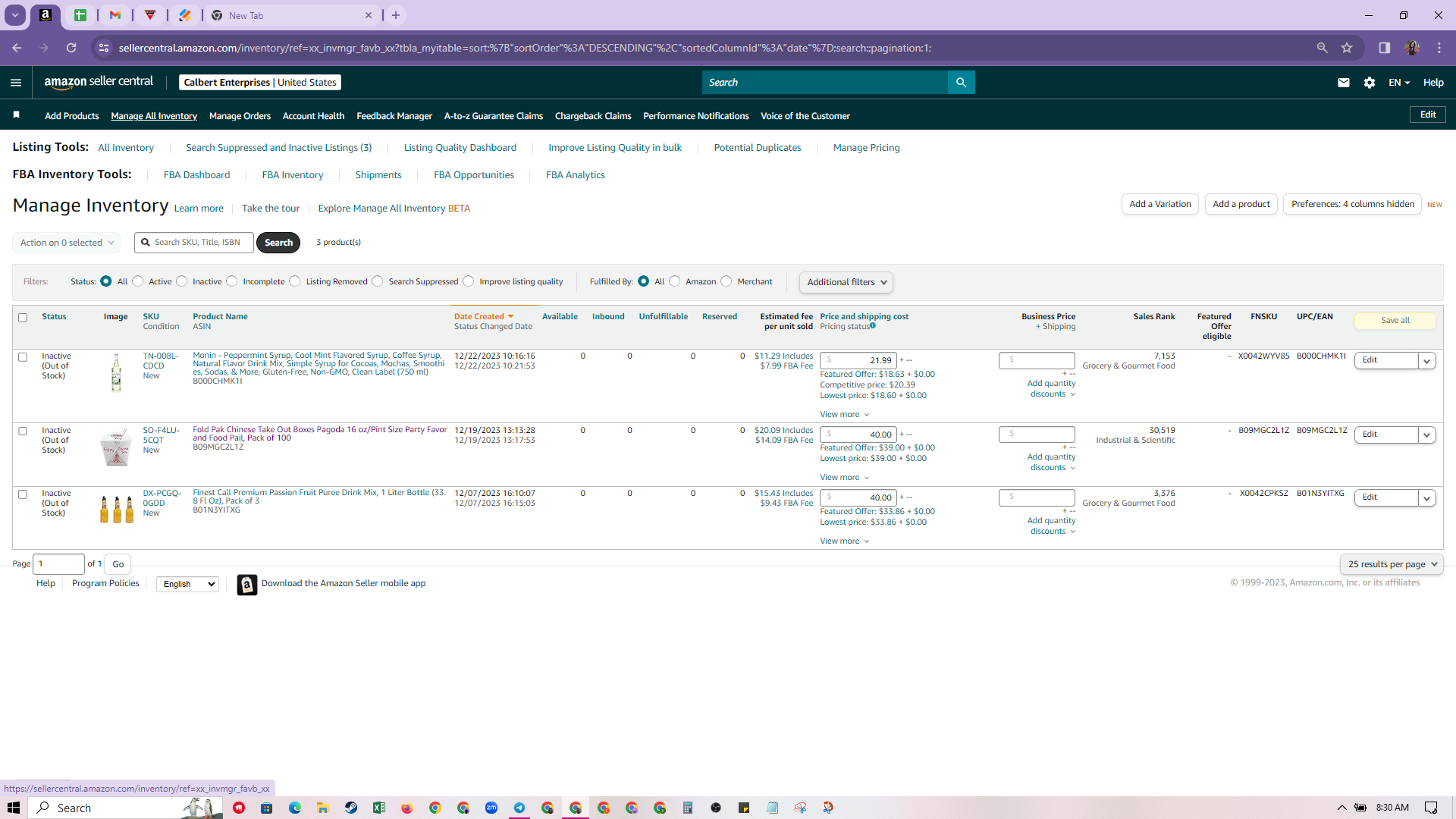This screenshot has height=819, width=1456.
Task: Switch to the pinned green spreadsheet tab
Action: pyautogui.click(x=80, y=15)
